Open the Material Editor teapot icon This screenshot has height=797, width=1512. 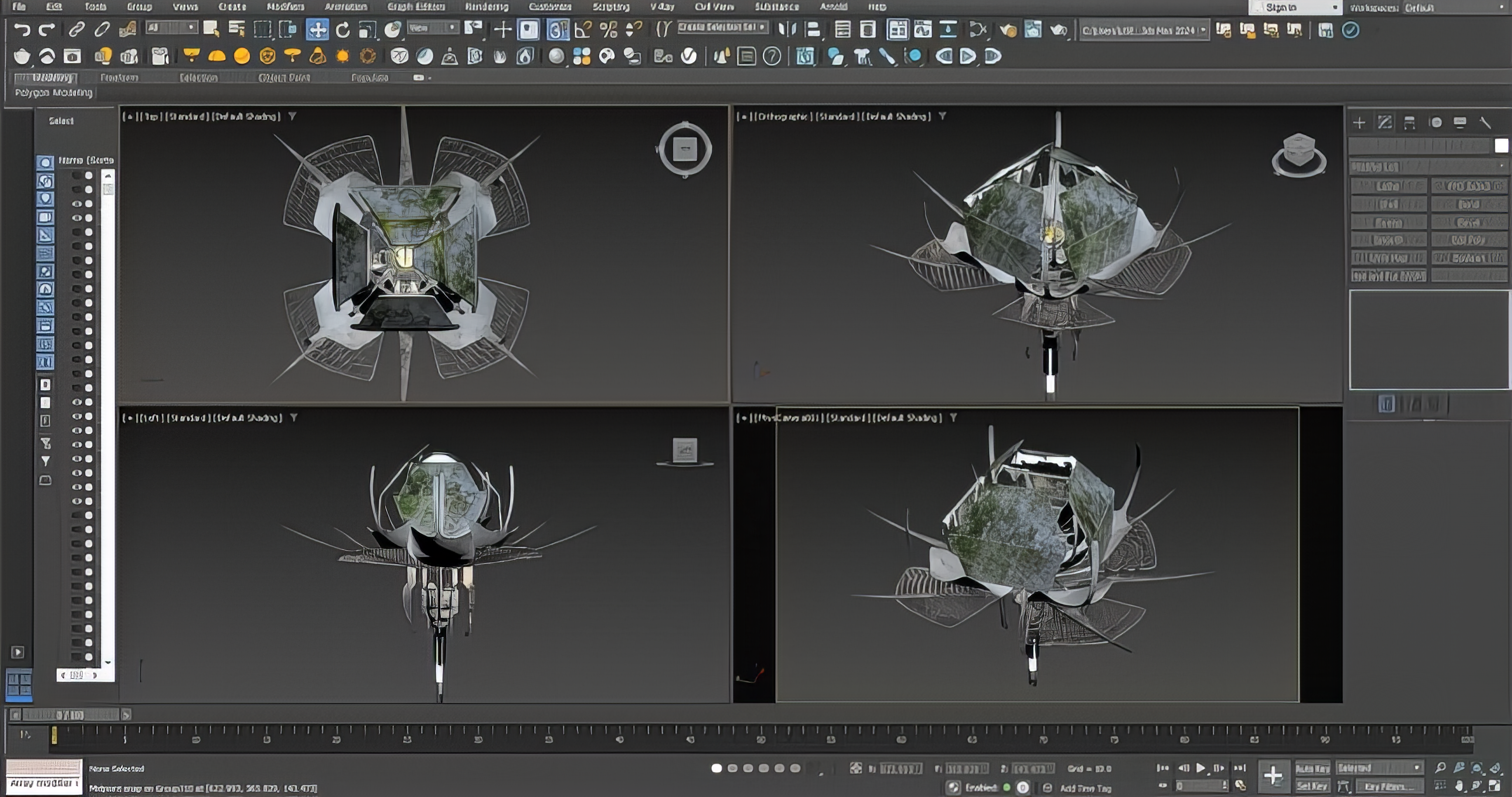click(x=1008, y=29)
